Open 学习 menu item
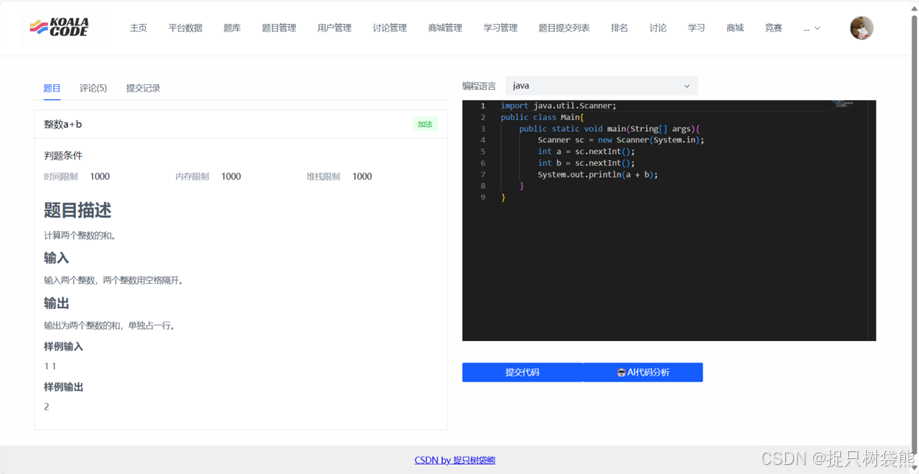 (696, 28)
